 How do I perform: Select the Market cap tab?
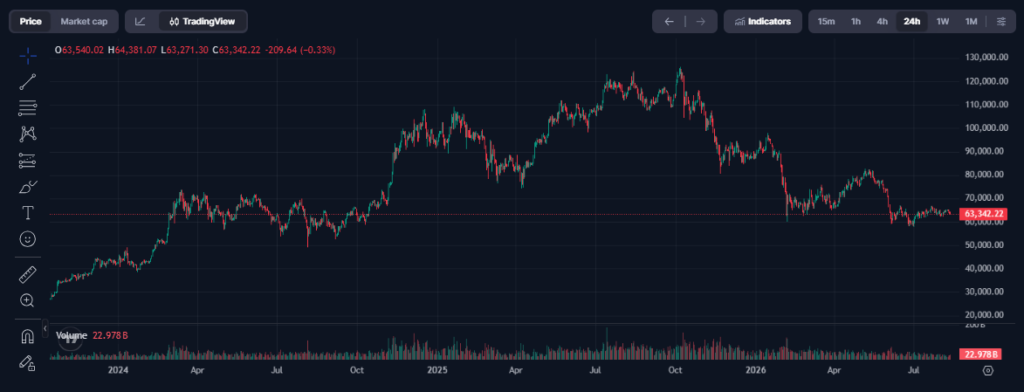(x=84, y=22)
